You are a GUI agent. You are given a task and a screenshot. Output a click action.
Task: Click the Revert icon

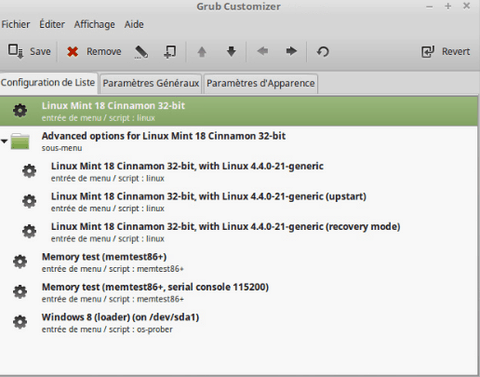point(428,52)
